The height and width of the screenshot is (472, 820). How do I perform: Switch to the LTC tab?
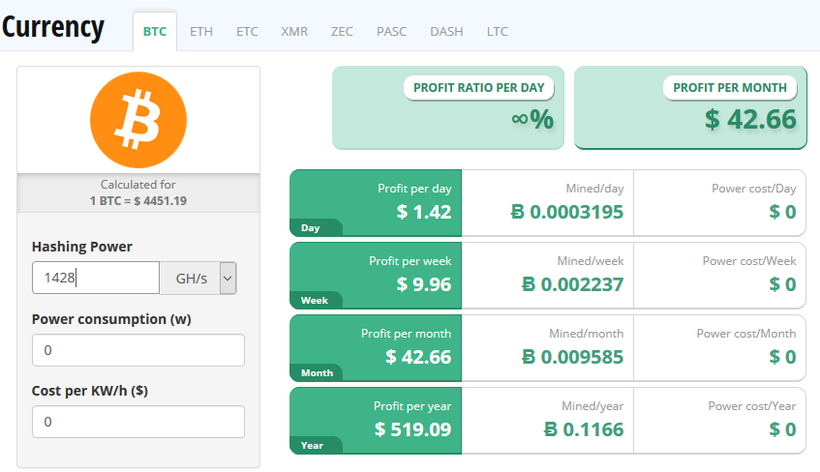point(497,31)
